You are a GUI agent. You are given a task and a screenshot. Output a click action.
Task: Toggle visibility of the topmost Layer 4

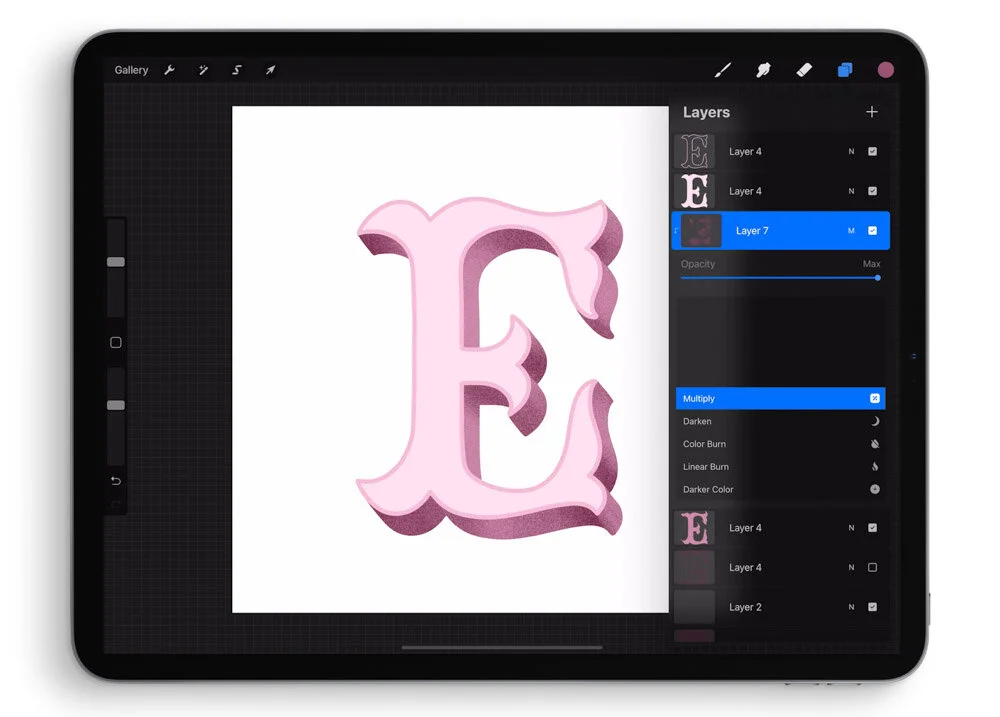[x=872, y=151]
